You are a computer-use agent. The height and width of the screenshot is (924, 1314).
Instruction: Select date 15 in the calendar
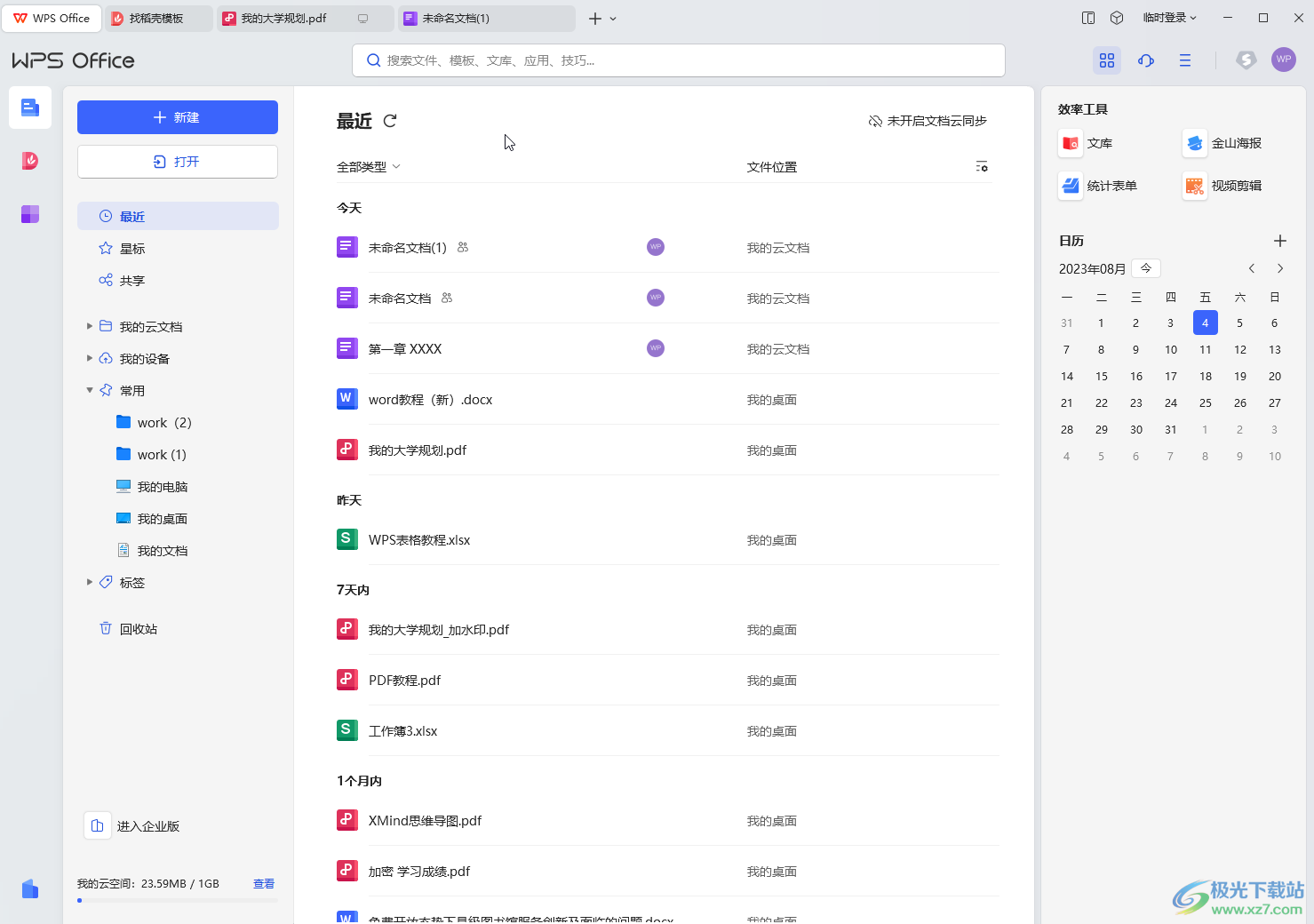[1102, 377]
